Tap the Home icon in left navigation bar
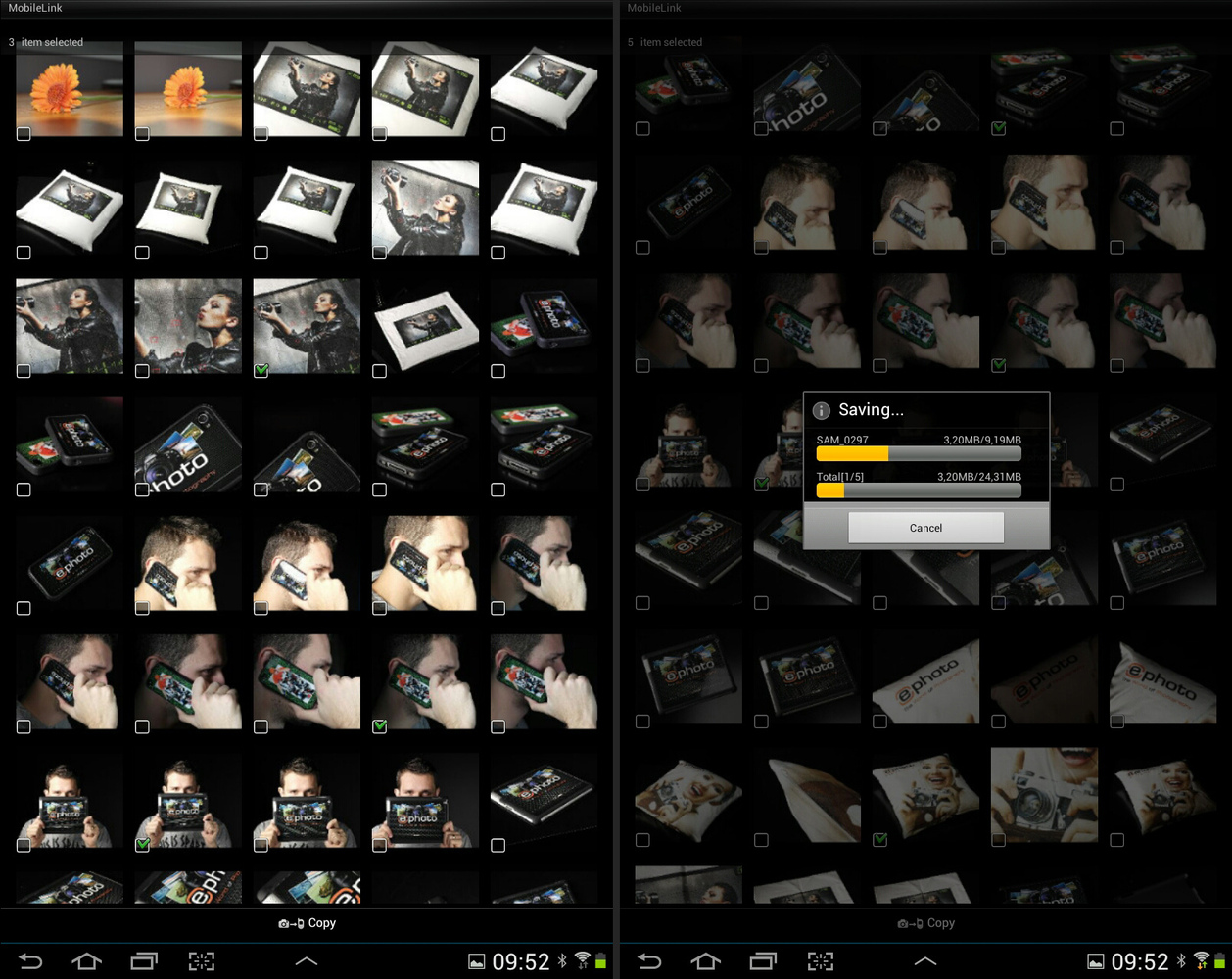Image resolution: width=1232 pixels, height=979 pixels. [x=87, y=961]
